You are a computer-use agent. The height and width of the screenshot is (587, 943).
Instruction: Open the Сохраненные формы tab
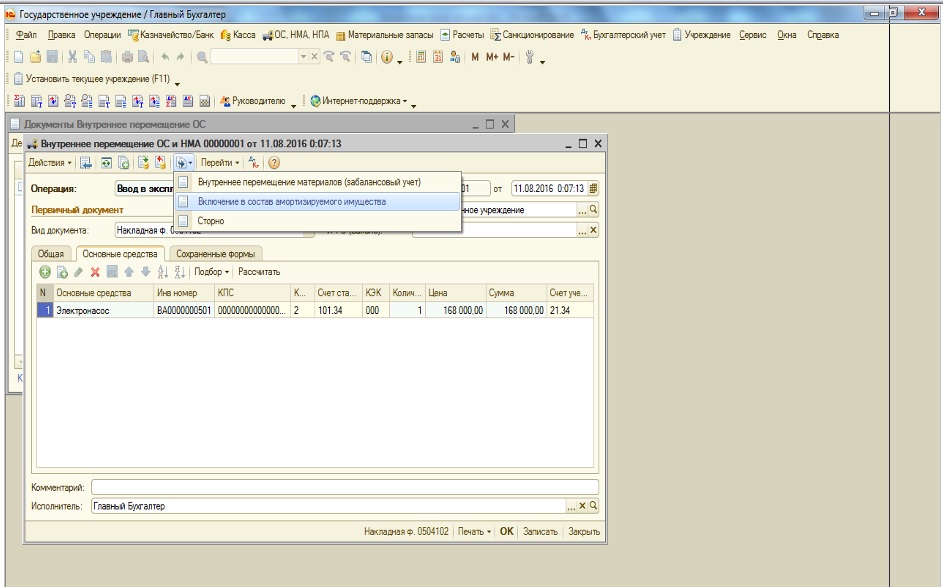[217, 254]
